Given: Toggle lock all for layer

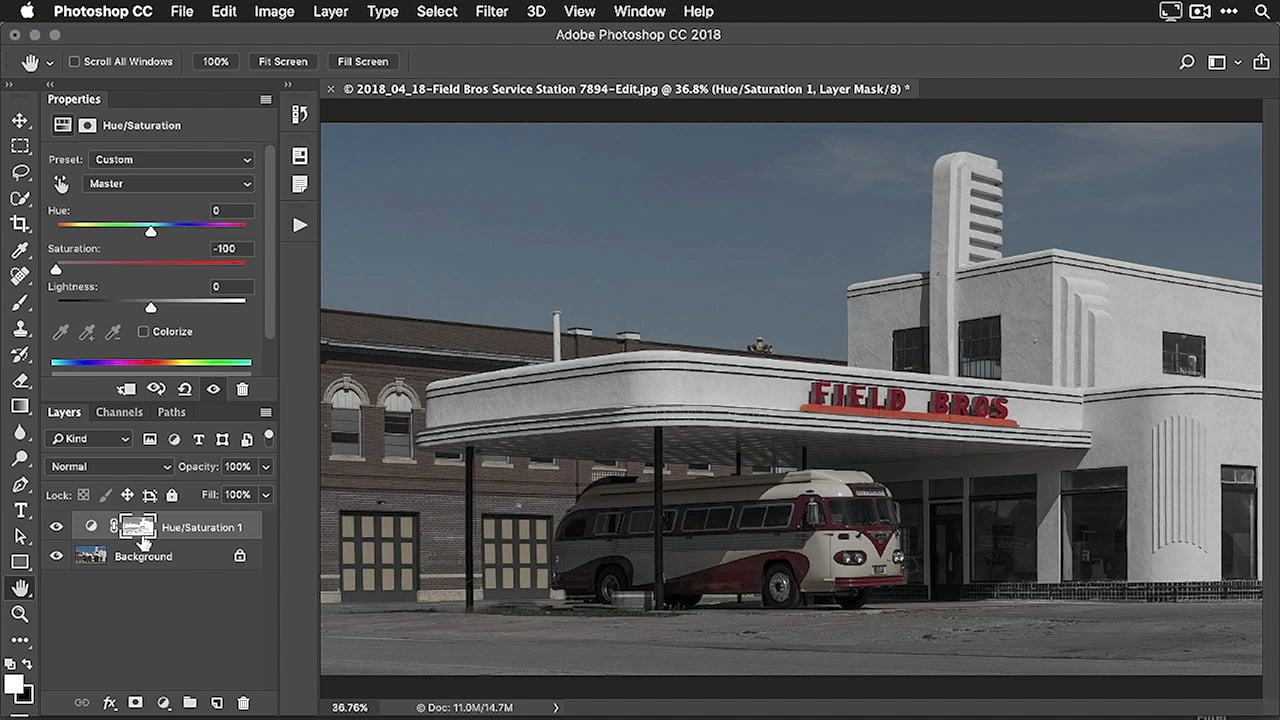Looking at the screenshot, I should 172,495.
